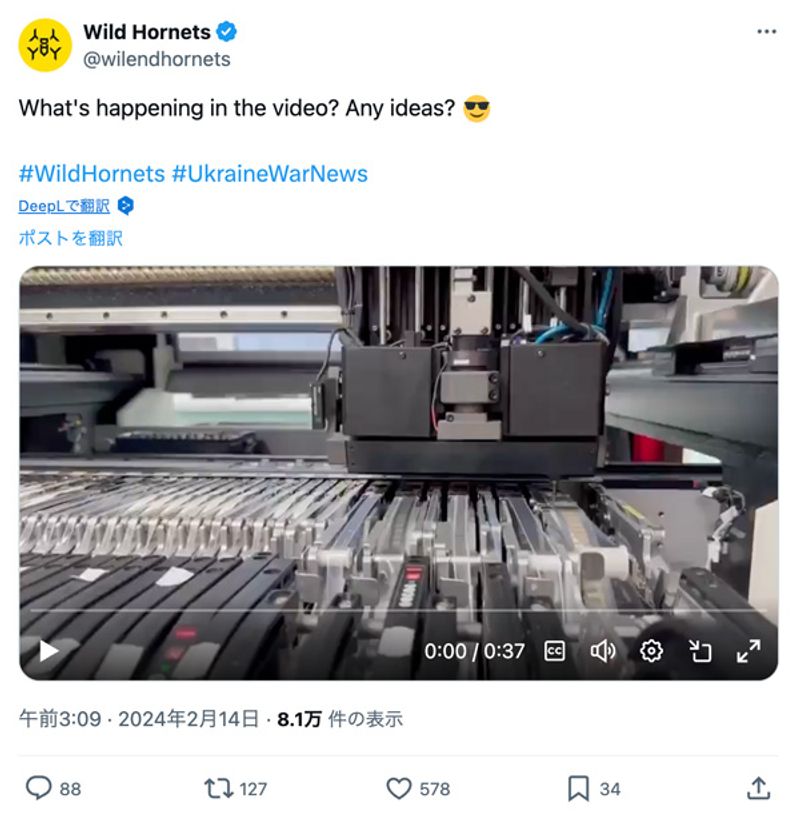The height and width of the screenshot is (817, 800).
Task: Open the three-dot more options menu
Action: click(x=766, y=32)
